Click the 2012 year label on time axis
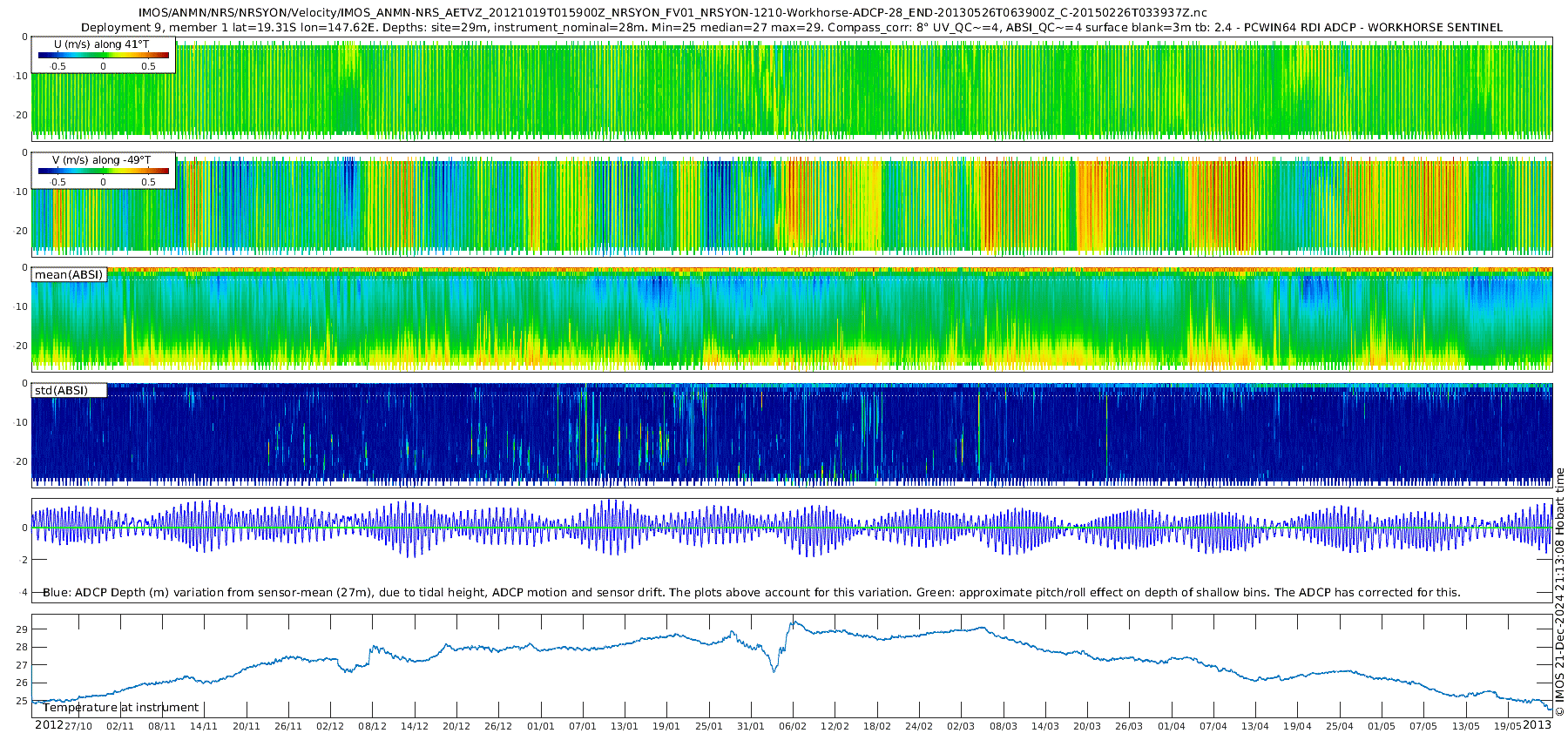 pos(49,726)
